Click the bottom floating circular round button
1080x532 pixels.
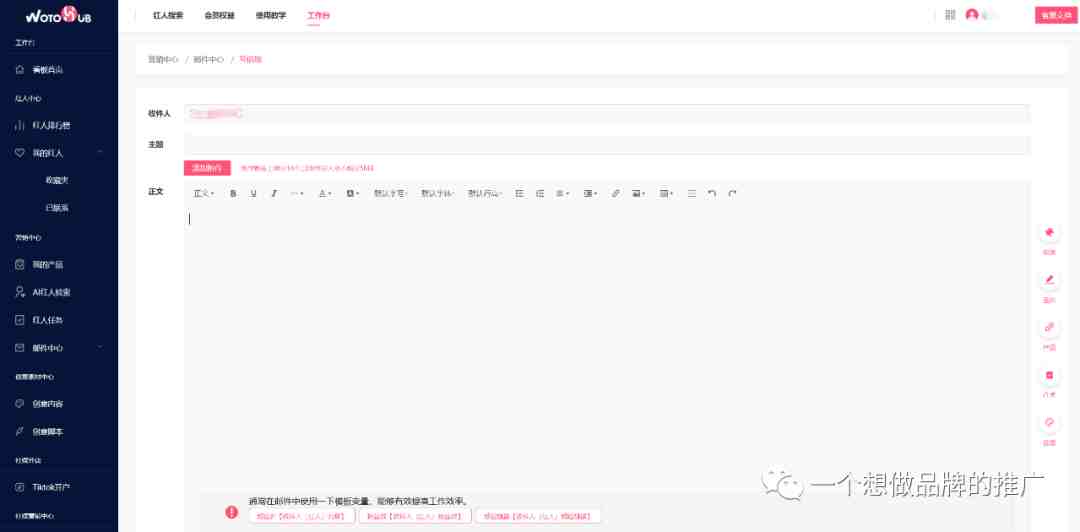click(x=1050, y=422)
